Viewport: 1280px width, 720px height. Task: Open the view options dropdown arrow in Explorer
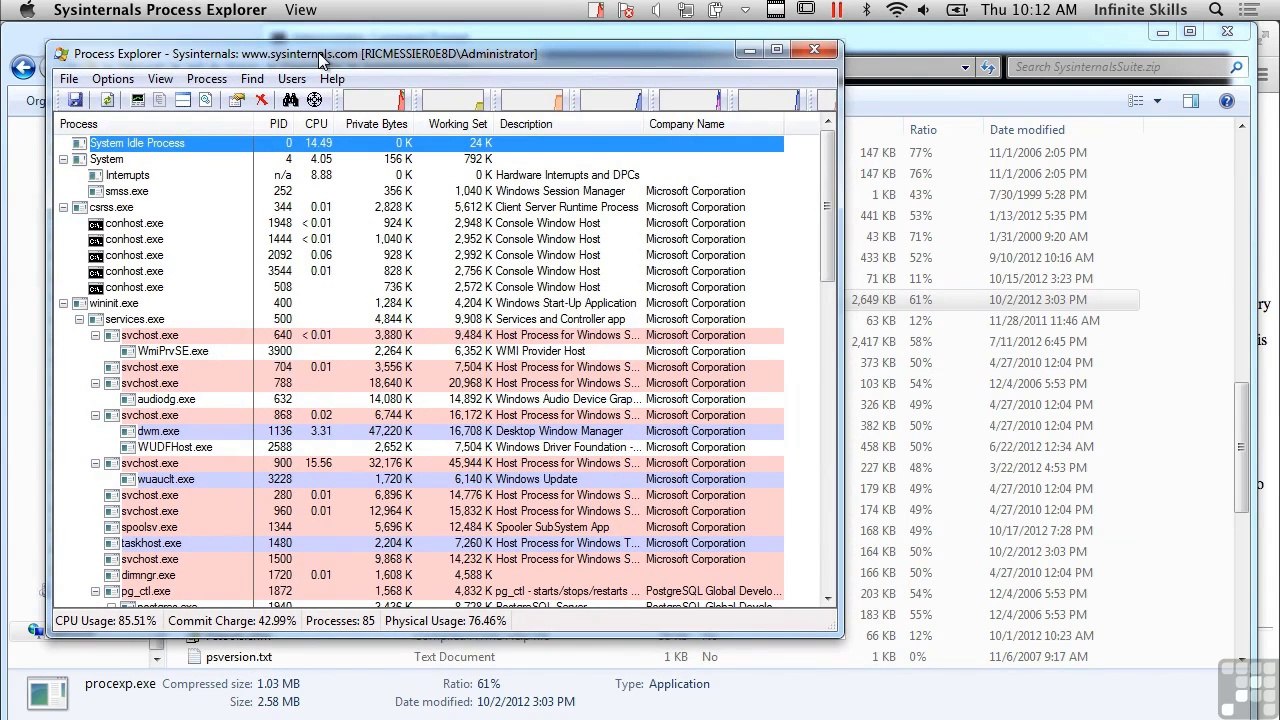[x=1157, y=101]
